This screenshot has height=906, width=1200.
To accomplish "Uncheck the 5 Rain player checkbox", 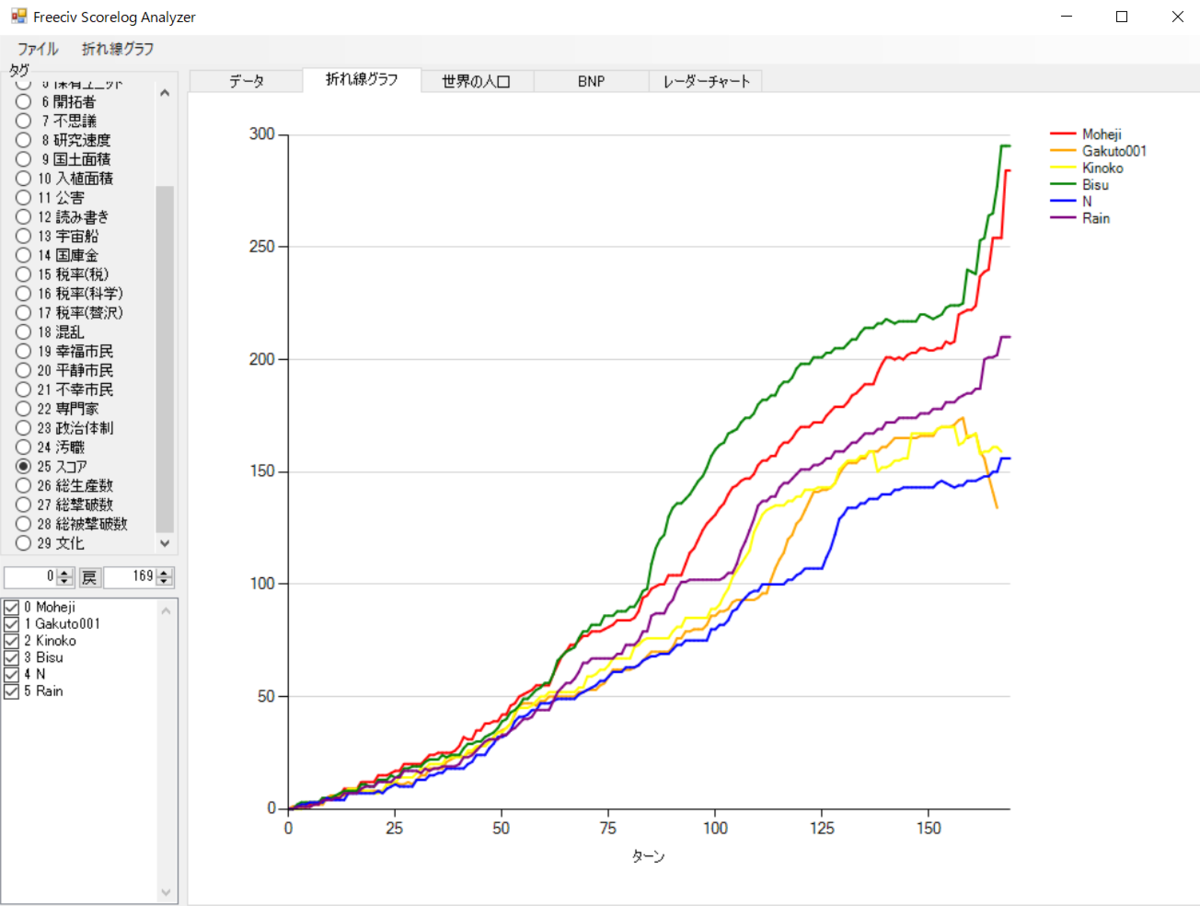I will coord(12,691).
